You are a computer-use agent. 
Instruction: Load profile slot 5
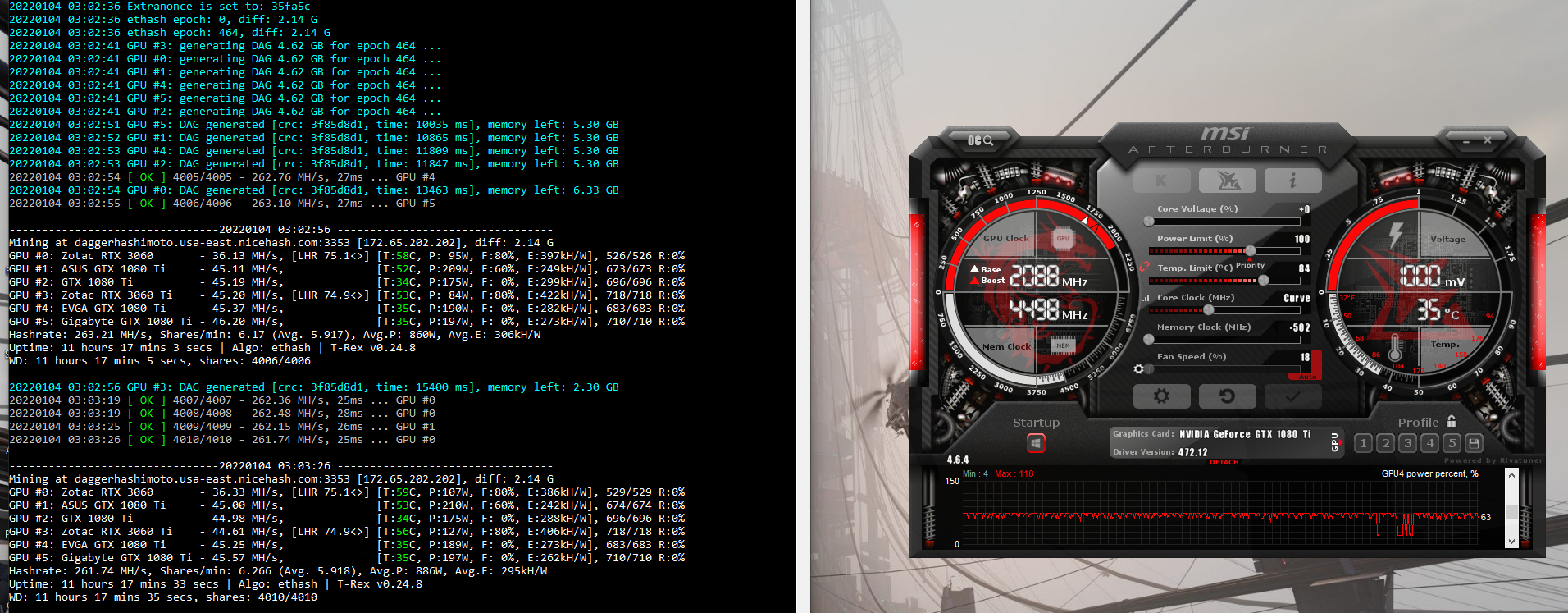(x=1452, y=443)
